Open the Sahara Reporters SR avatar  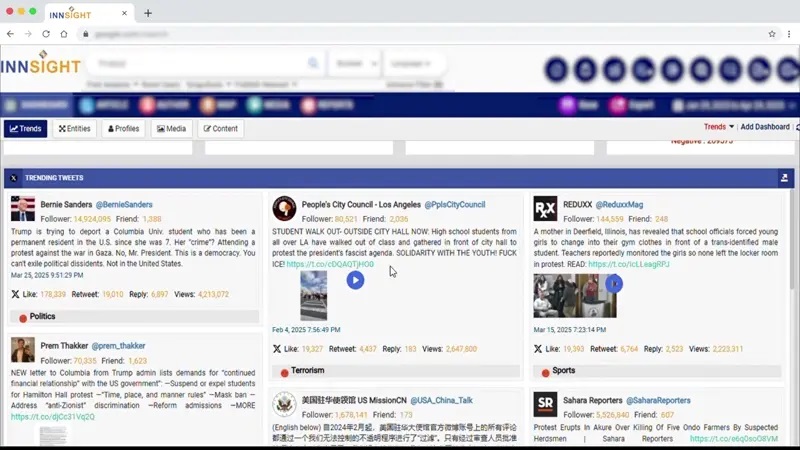[x=545, y=404]
